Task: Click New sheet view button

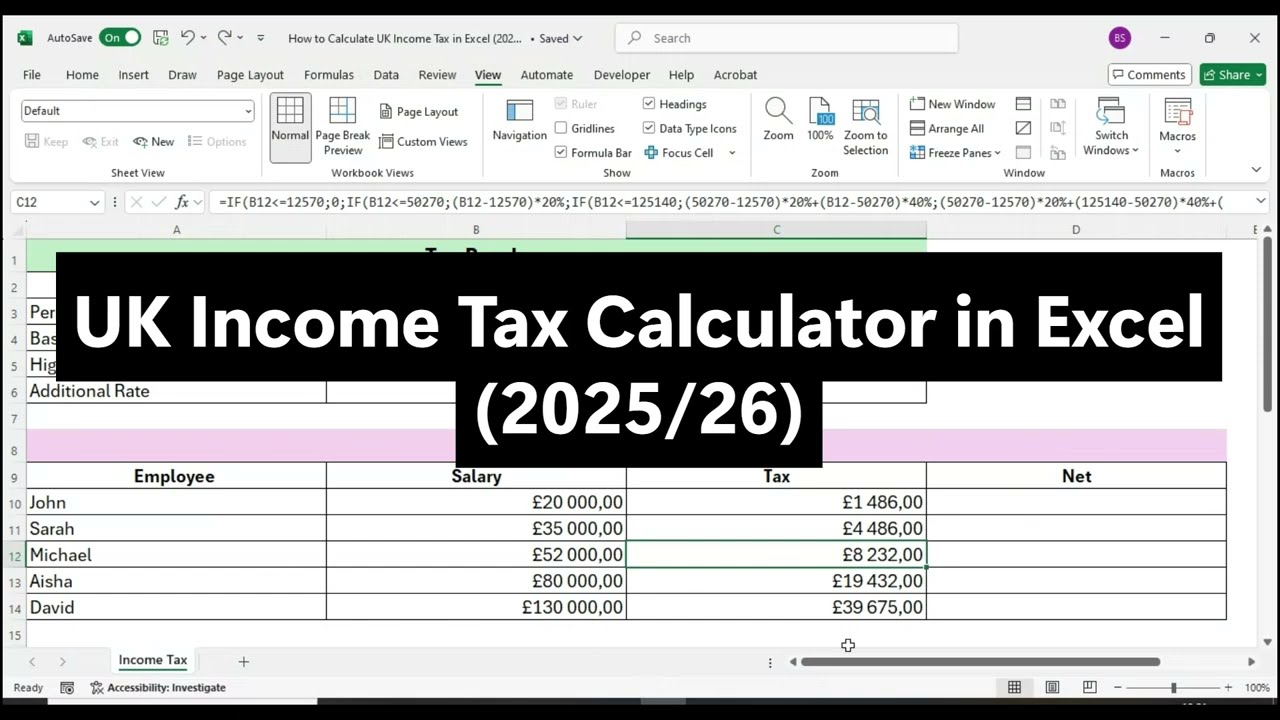Action: point(154,142)
